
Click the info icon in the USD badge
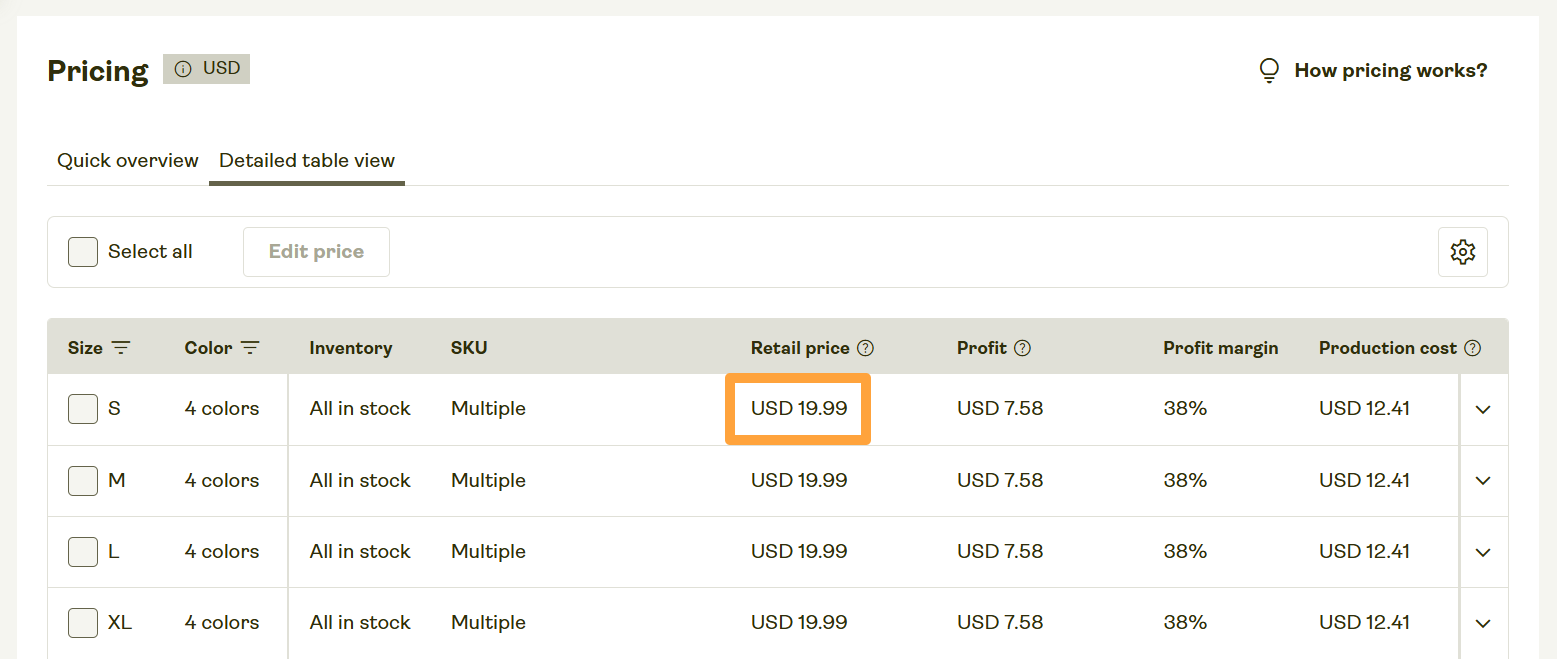click(181, 69)
